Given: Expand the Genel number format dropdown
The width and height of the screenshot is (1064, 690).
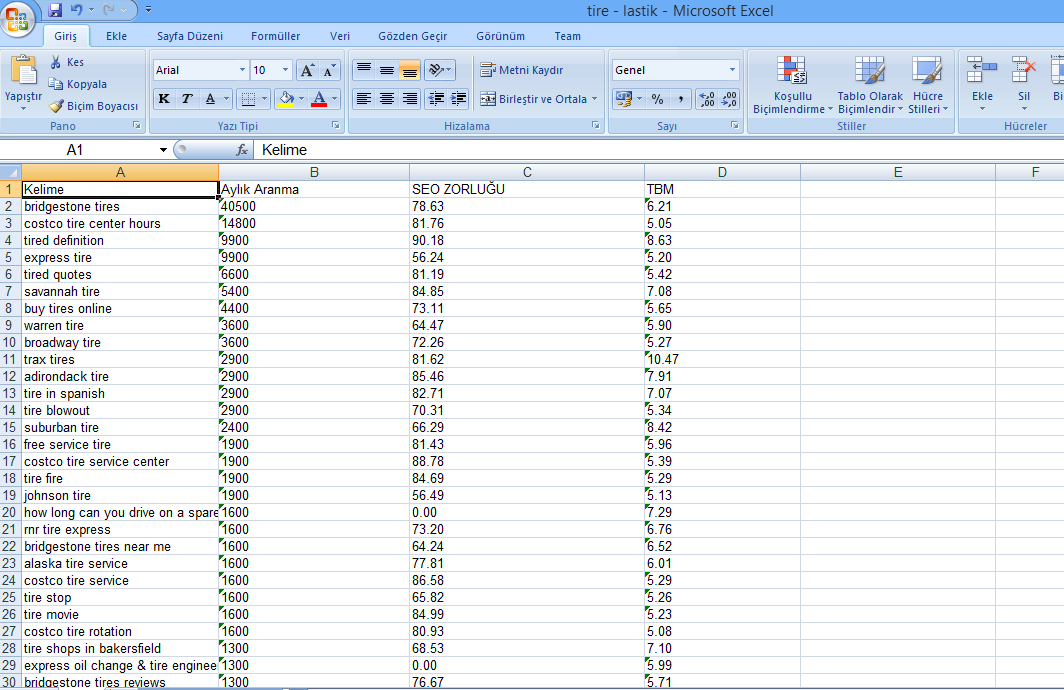Looking at the screenshot, I should click(x=732, y=70).
